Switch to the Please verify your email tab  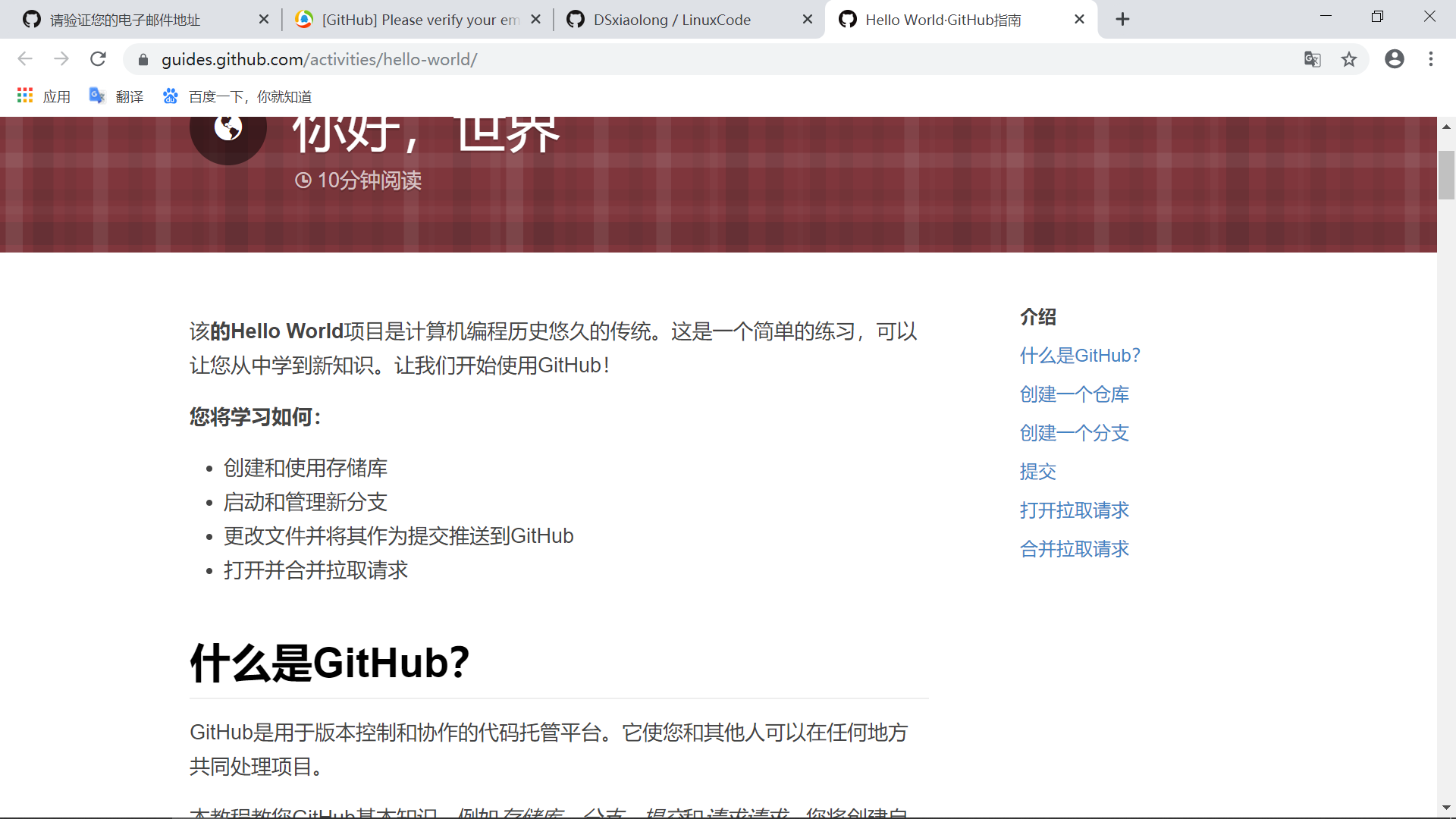click(419, 20)
